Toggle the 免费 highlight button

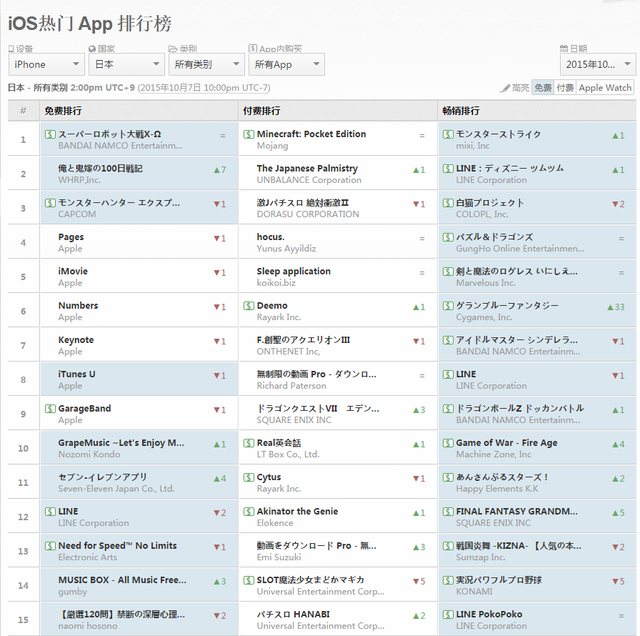tap(542, 88)
